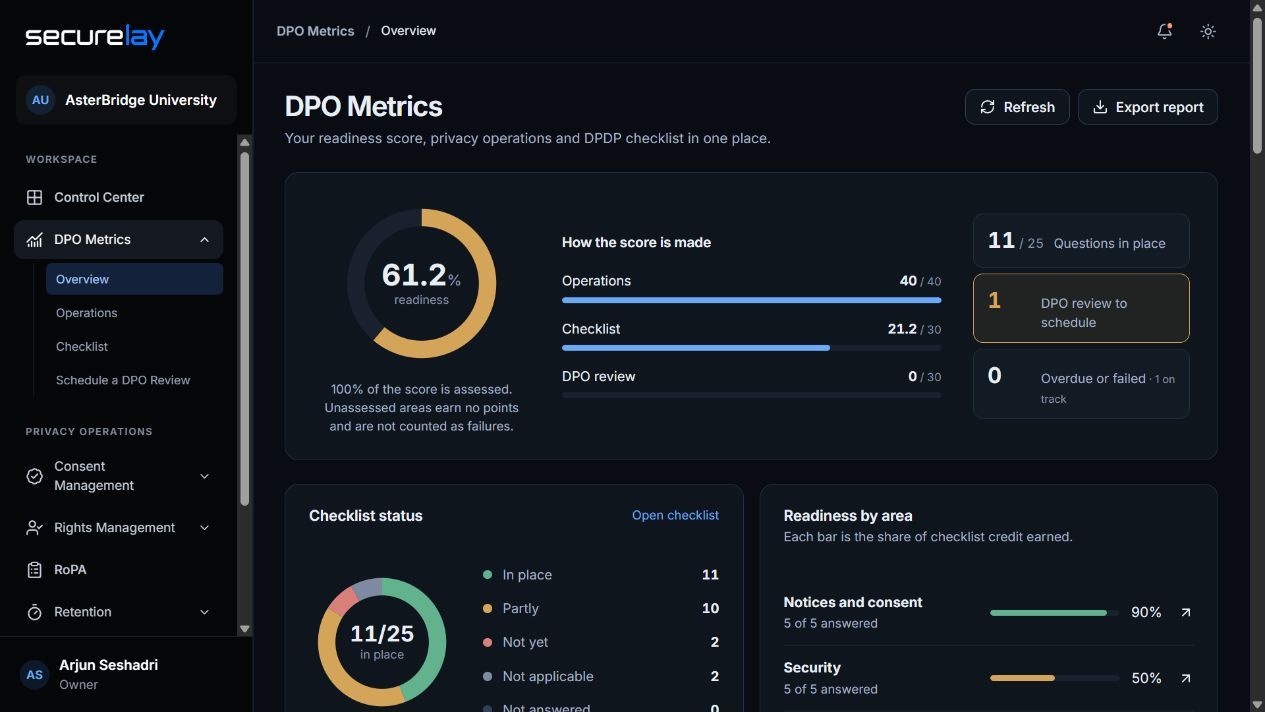This screenshot has height=712, width=1265.
Task: Expand the Retention submenu
Action: 204,612
